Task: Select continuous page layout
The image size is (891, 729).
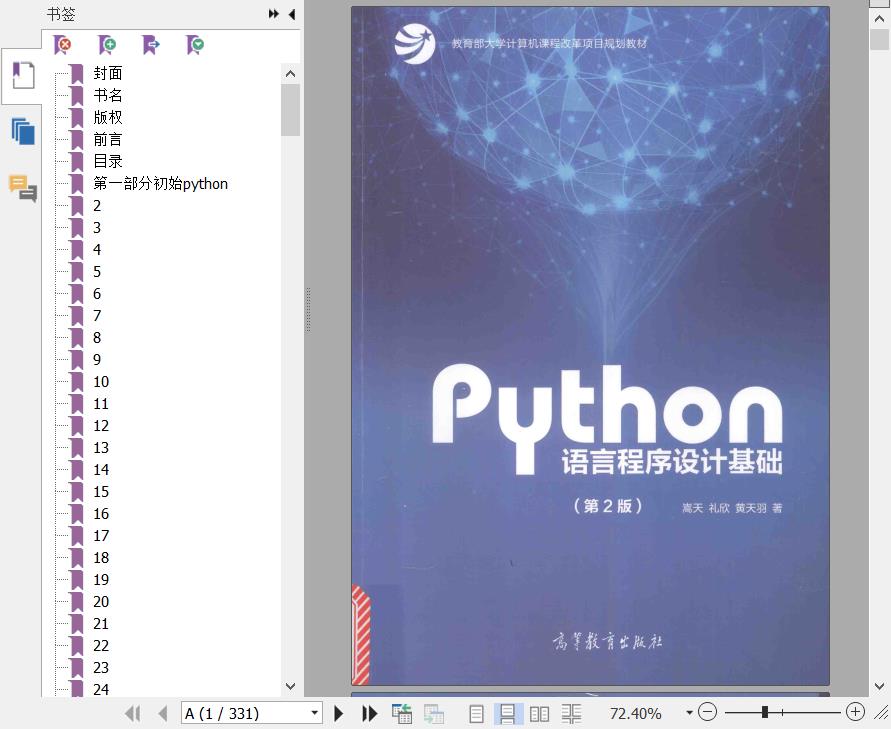Action: [x=507, y=714]
